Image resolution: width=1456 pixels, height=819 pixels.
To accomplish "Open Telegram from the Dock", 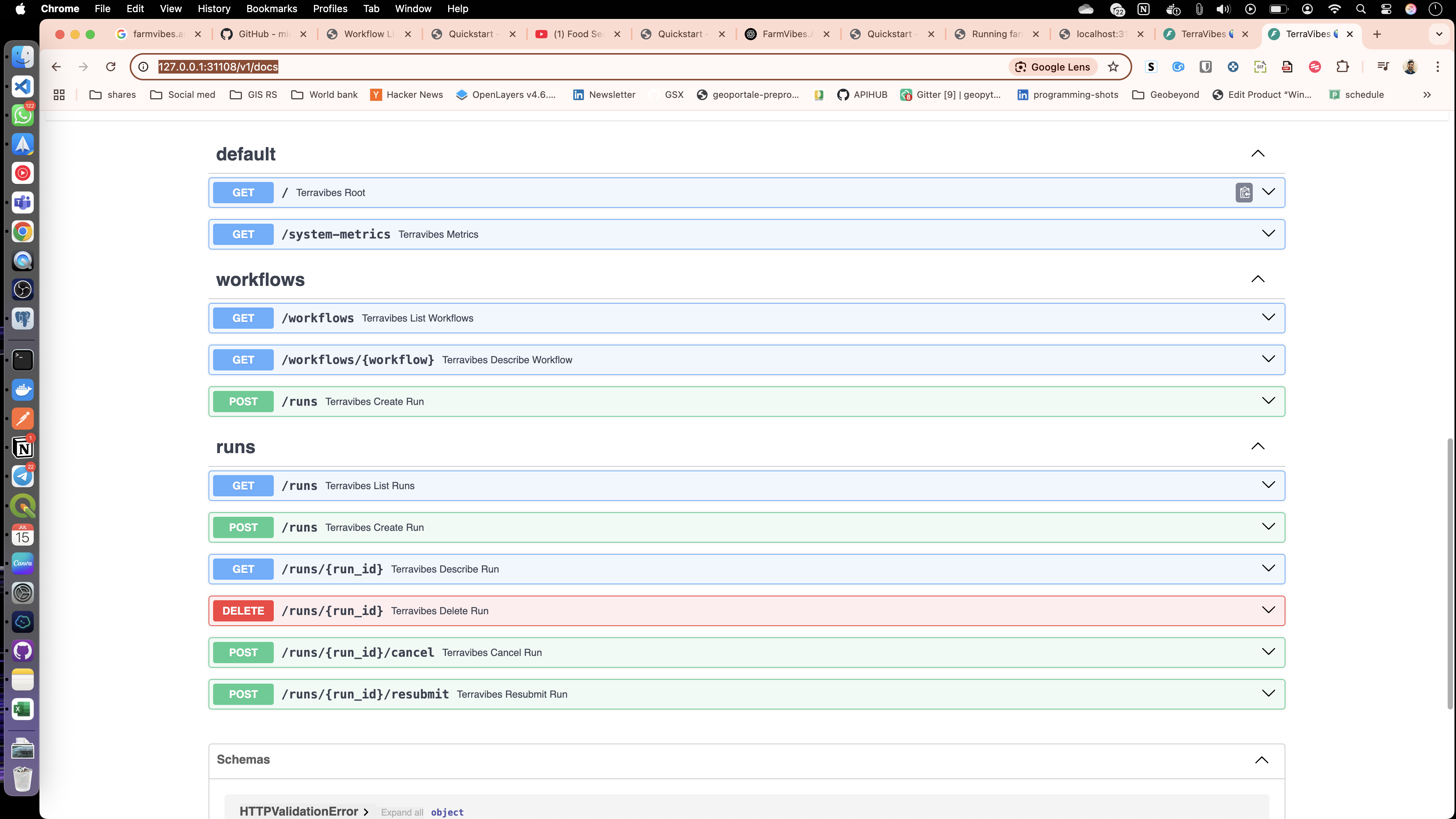I will pos(23,477).
